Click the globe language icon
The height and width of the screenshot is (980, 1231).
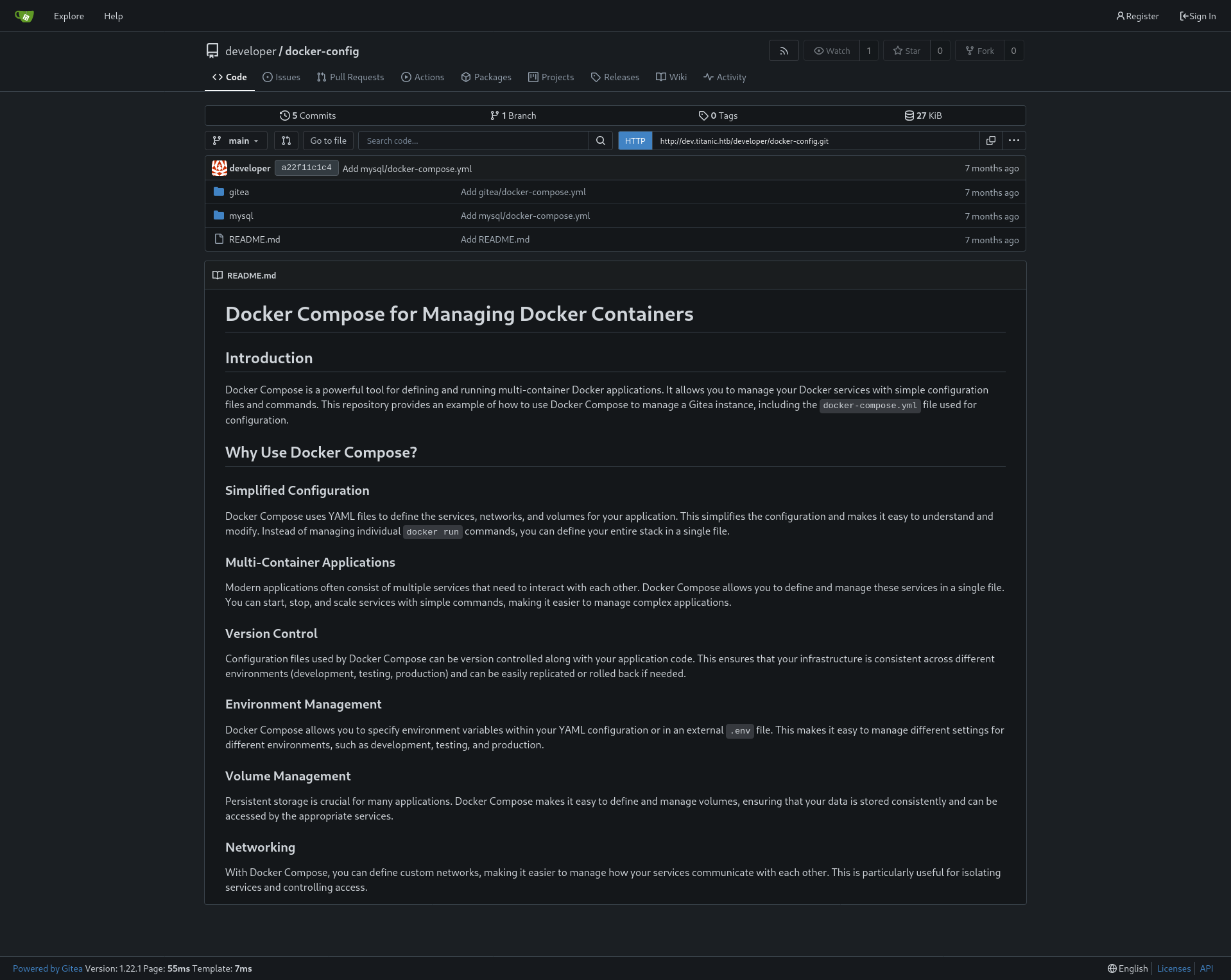pyautogui.click(x=1112, y=968)
